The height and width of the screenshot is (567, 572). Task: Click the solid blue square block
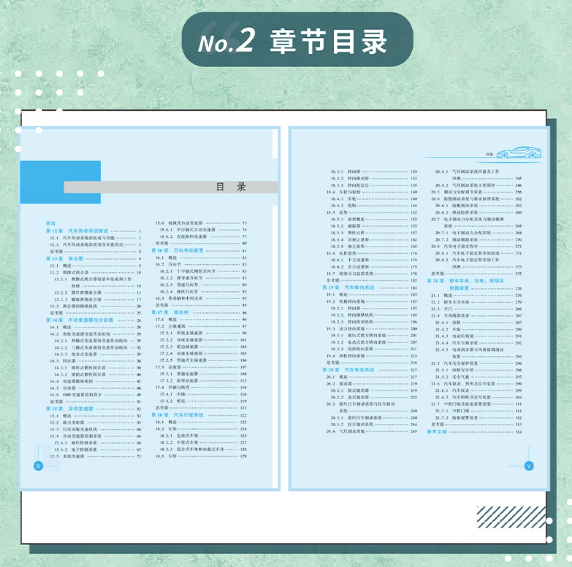click(61, 182)
